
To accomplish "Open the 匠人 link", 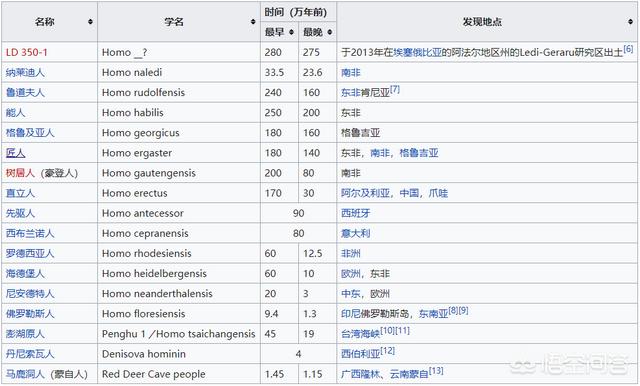I will 16,153.
